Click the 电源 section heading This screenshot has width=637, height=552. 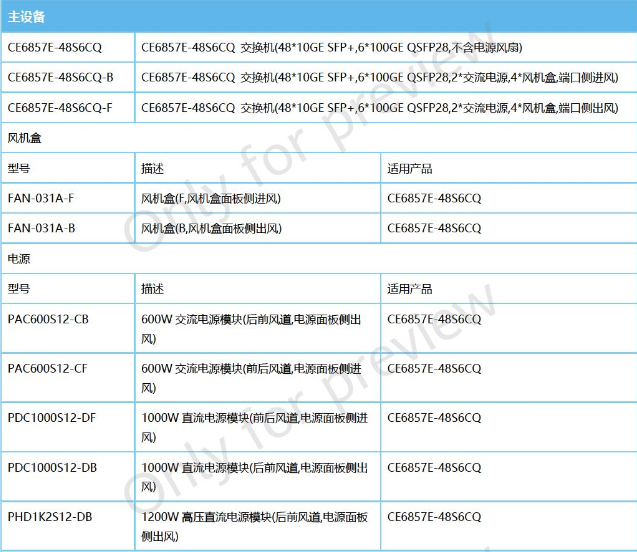coord(18,258)
